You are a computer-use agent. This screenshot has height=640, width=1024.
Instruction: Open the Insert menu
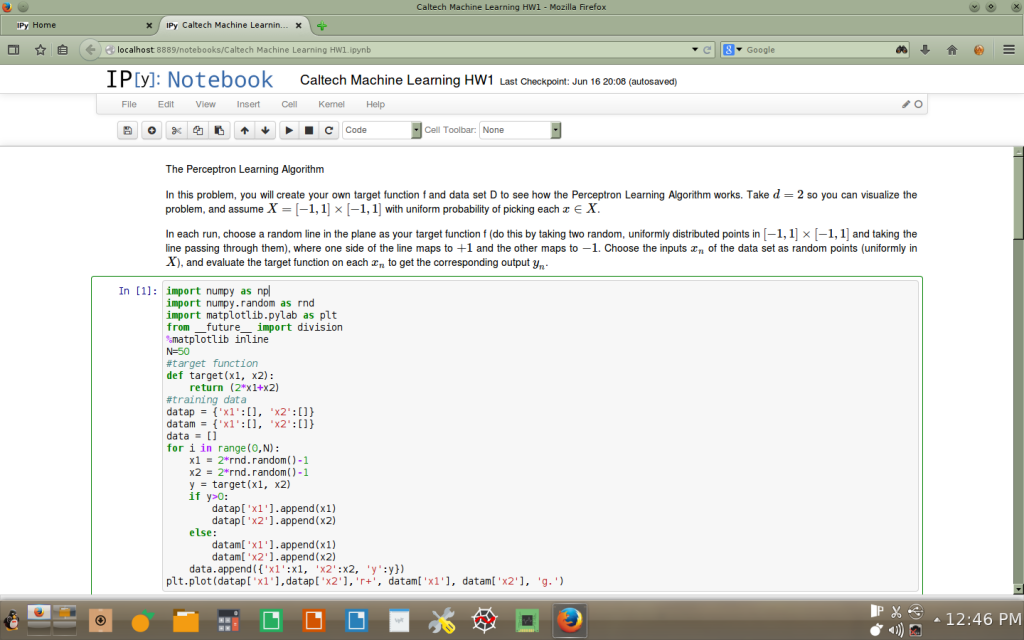pos(248,104)
